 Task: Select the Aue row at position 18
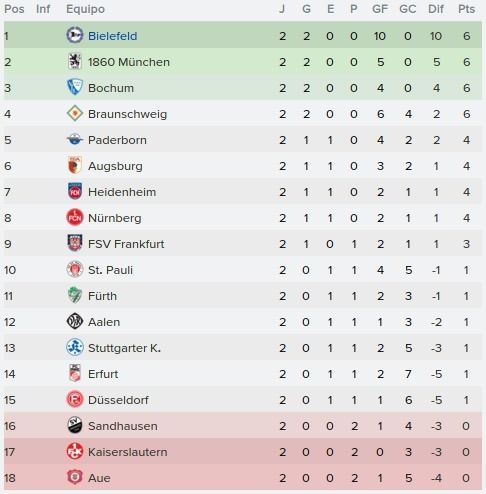pos(243,478)
